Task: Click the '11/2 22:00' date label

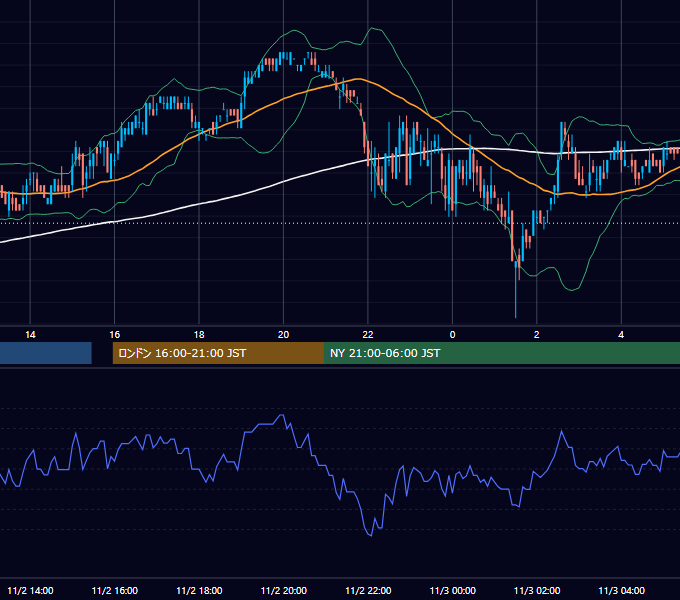Action: pos(368,590)
